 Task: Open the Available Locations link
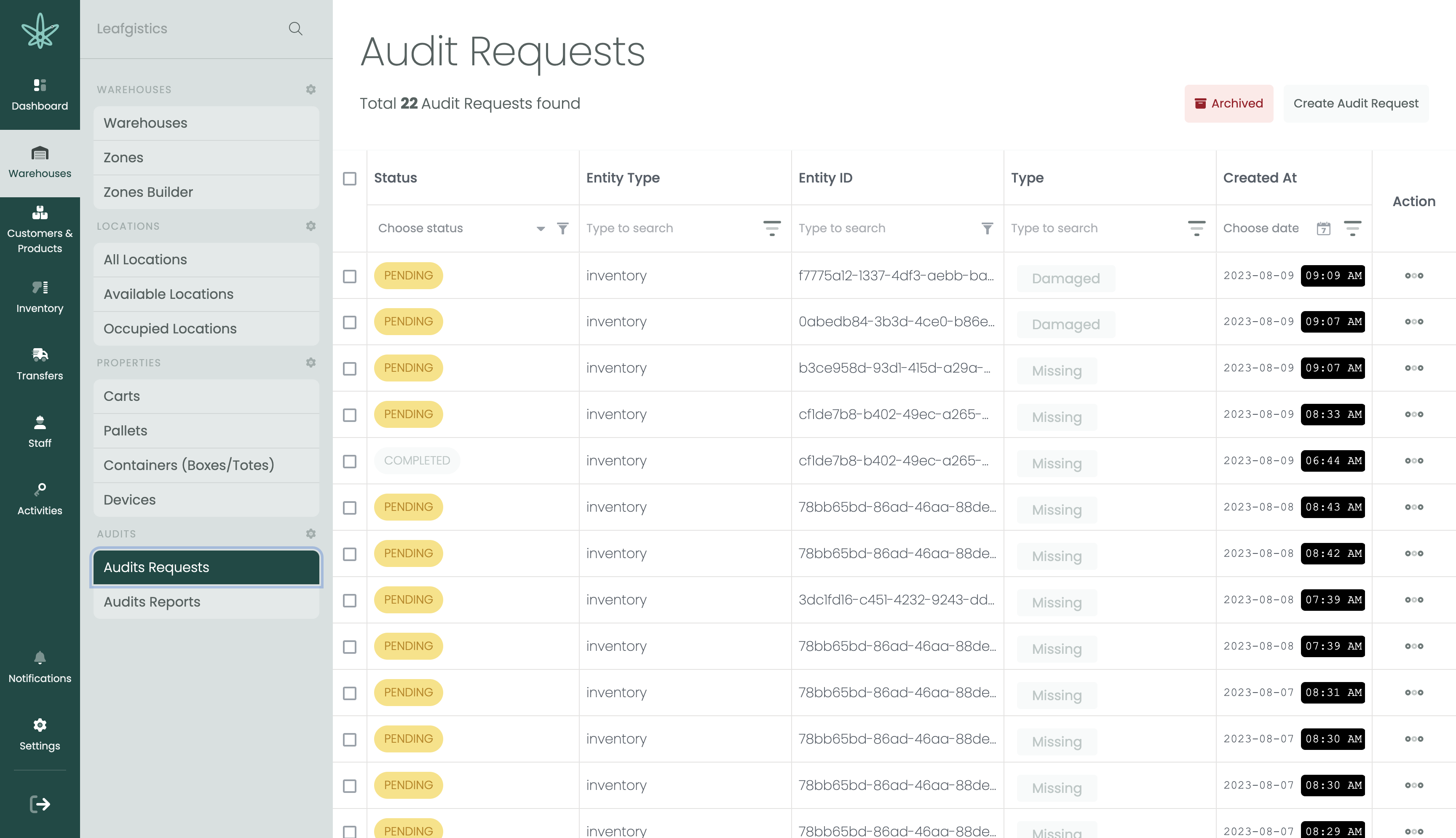[x=206, y=294]
